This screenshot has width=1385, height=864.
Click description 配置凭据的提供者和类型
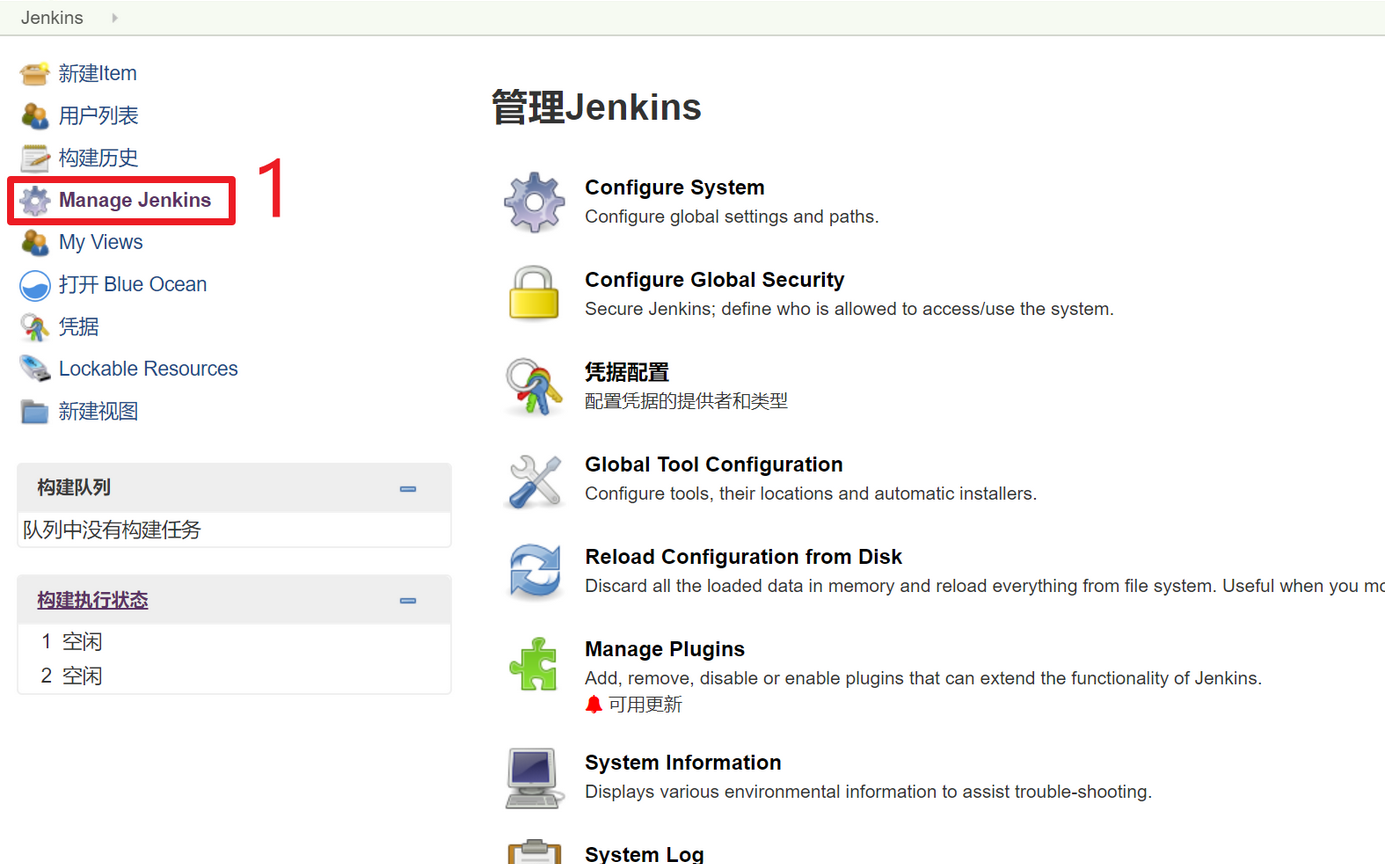click(686, 401)
